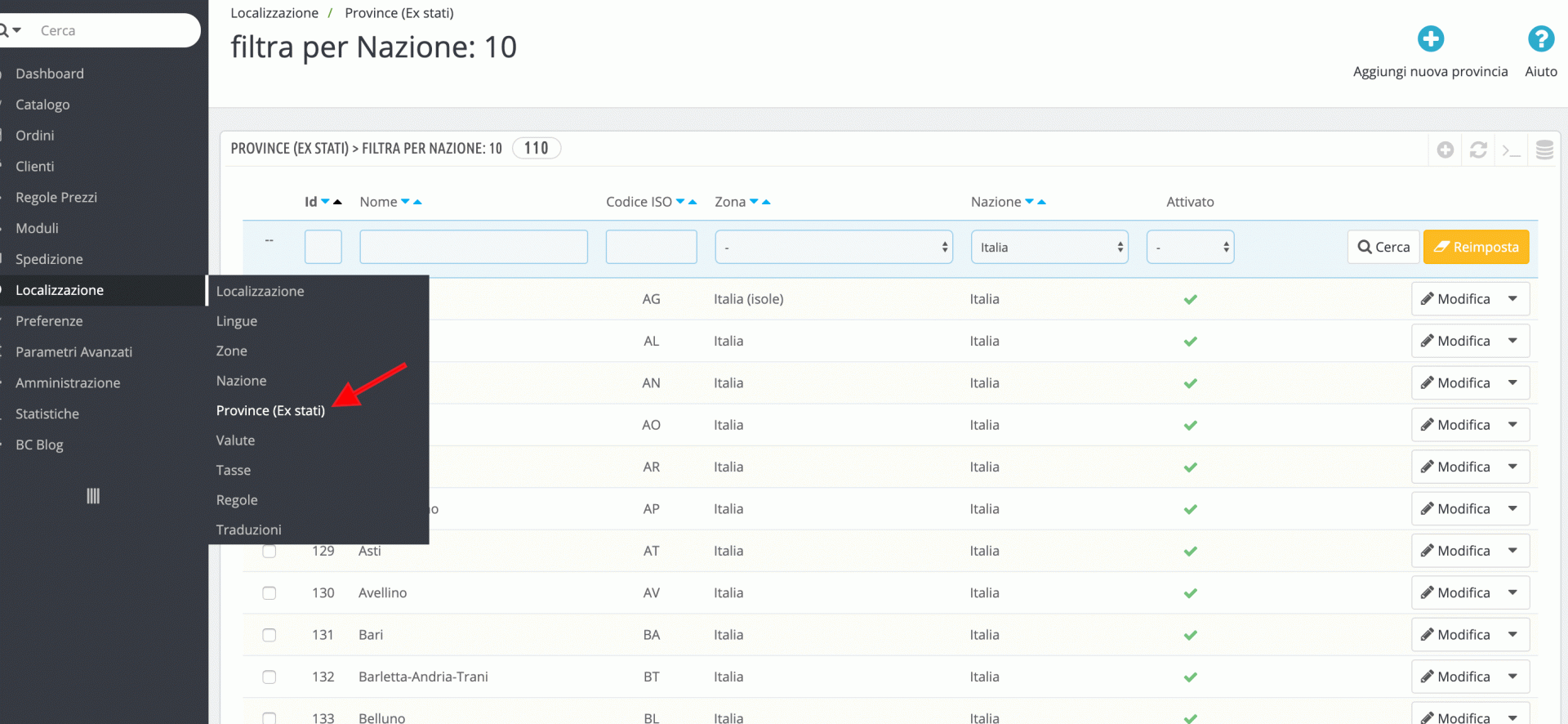
Task: Tick the checkbox next to Bari
Action: (x=269, y=635)
